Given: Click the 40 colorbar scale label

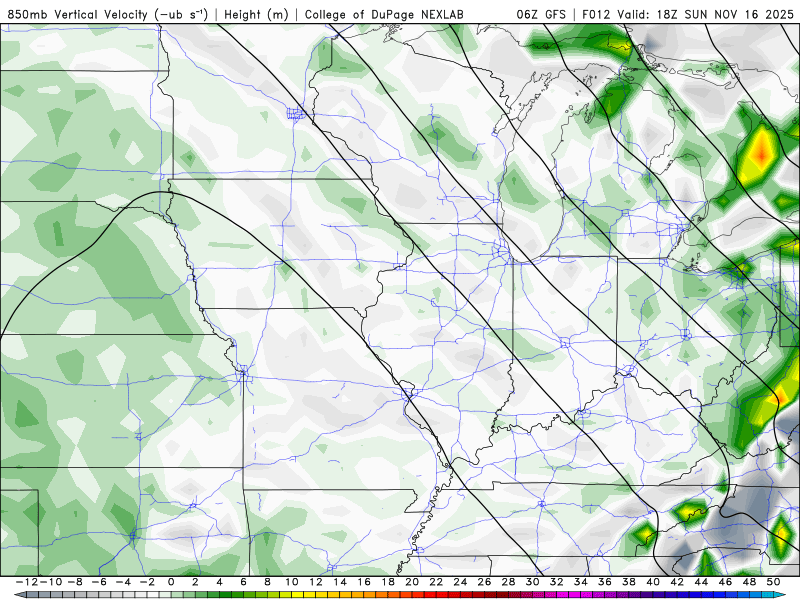Looking at the screenshot, I should pos(653,582).
